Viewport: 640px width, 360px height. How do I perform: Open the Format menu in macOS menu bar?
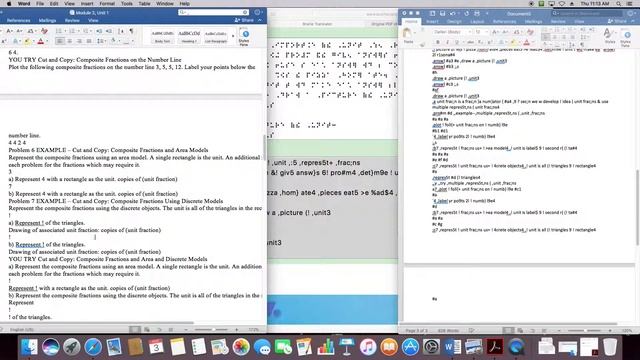(x=107, y=4)
